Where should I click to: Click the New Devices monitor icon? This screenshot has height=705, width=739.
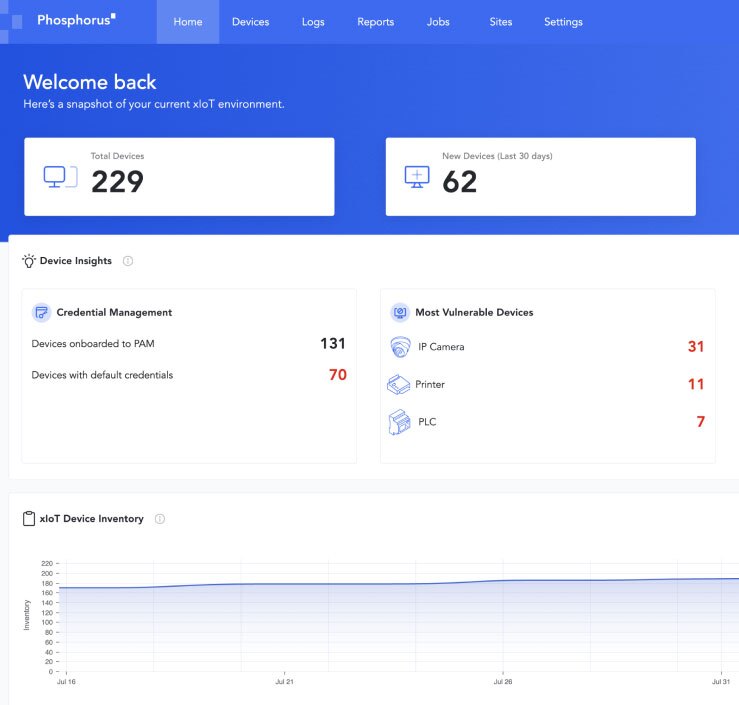point(416,177)
